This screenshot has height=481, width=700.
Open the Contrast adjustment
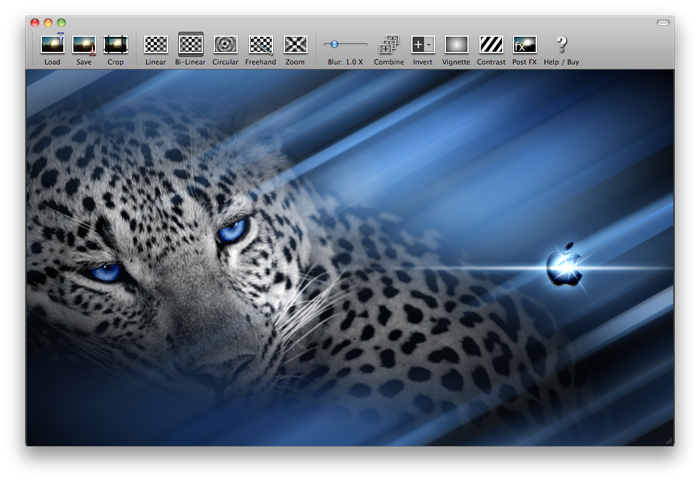point(491,45)
